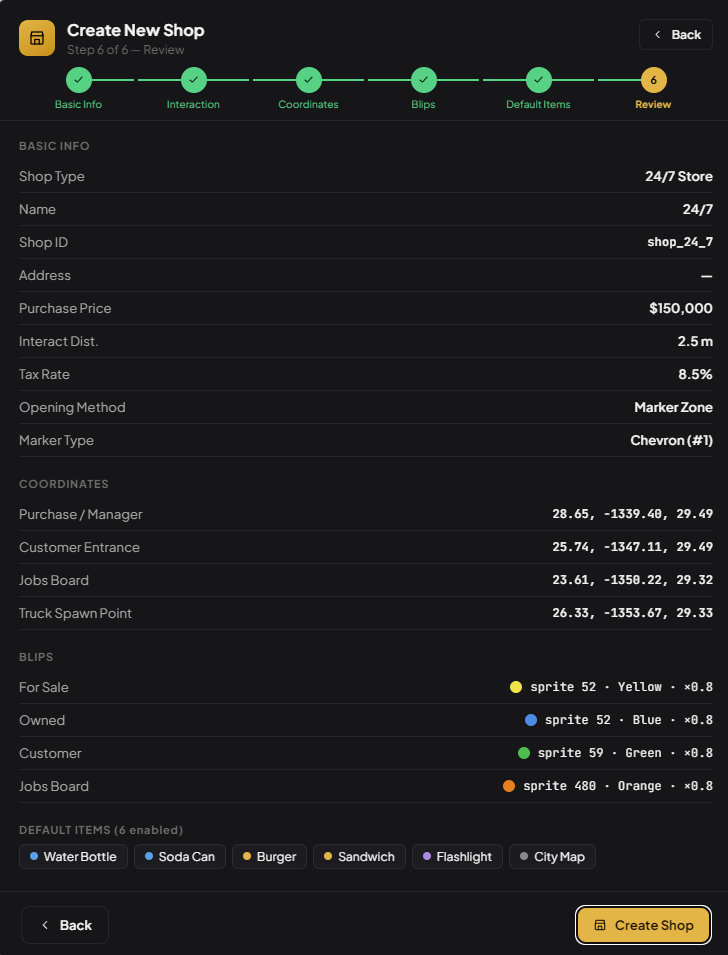Screen dimensions: 728x955
Task: Click the yellow shop icon in header
Action: 37,38
